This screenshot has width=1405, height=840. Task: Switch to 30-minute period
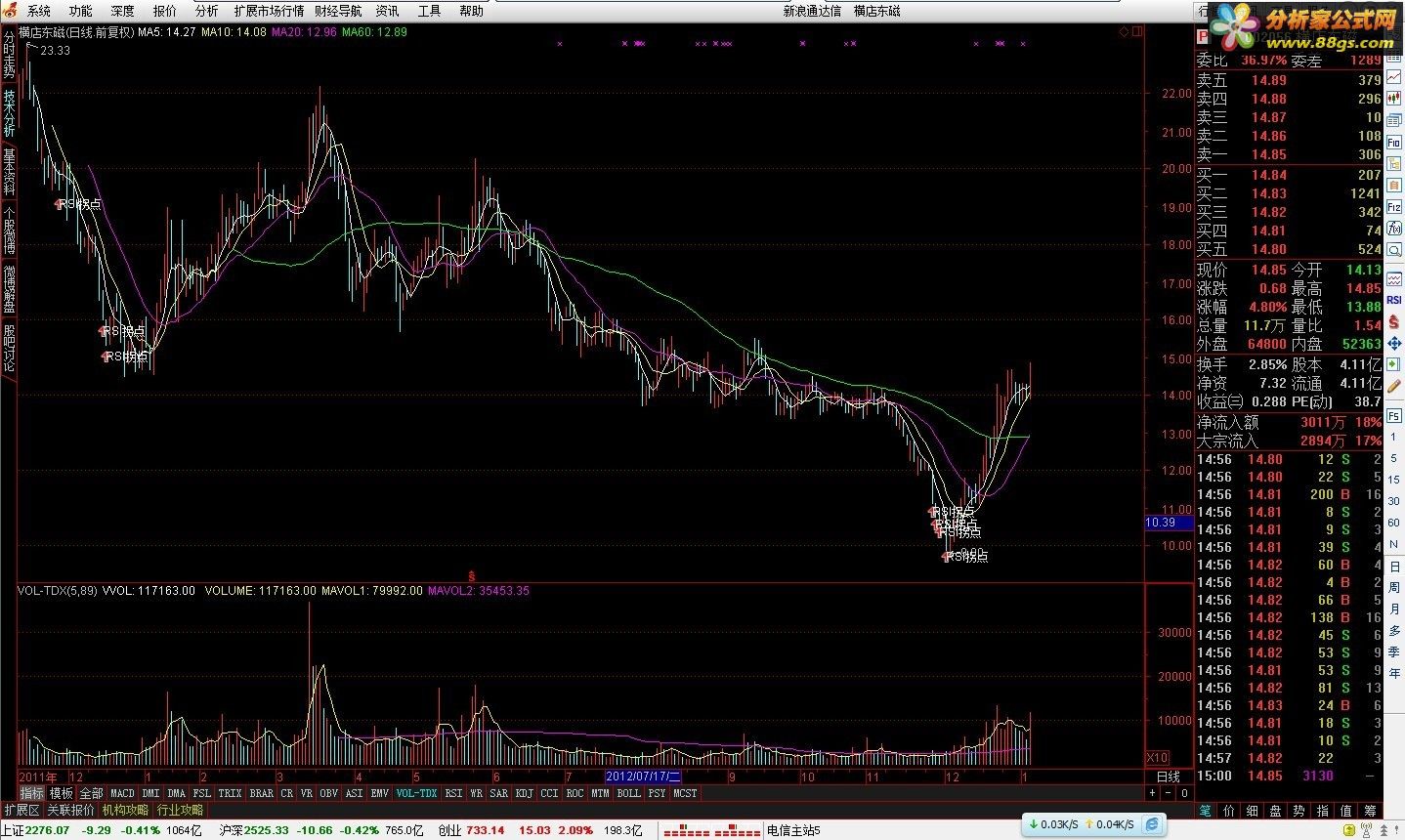pyautogui.click(x=1394, y=501)
